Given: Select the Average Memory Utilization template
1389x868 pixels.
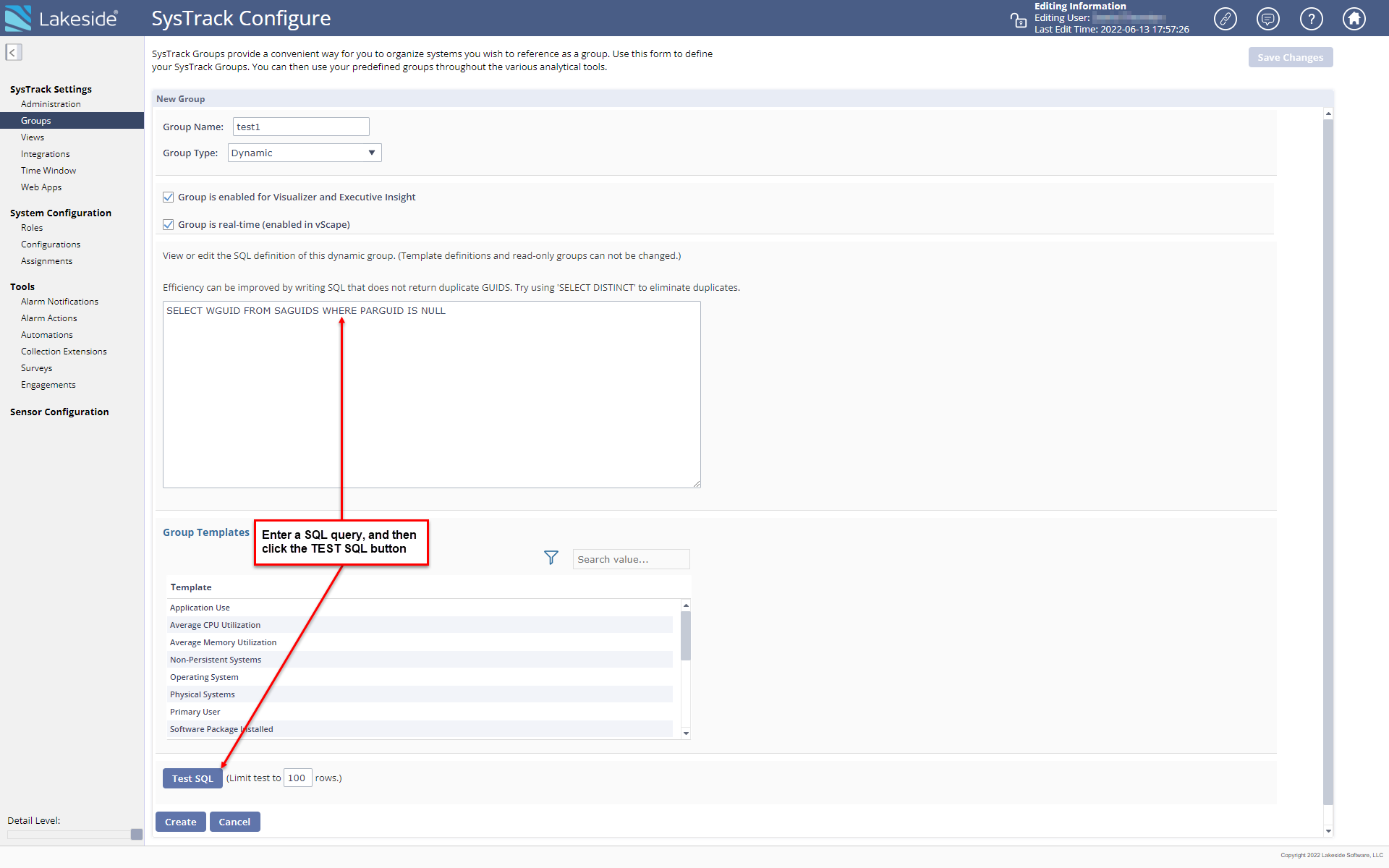Looking at the screenshot, I should [x=420, y=642].
